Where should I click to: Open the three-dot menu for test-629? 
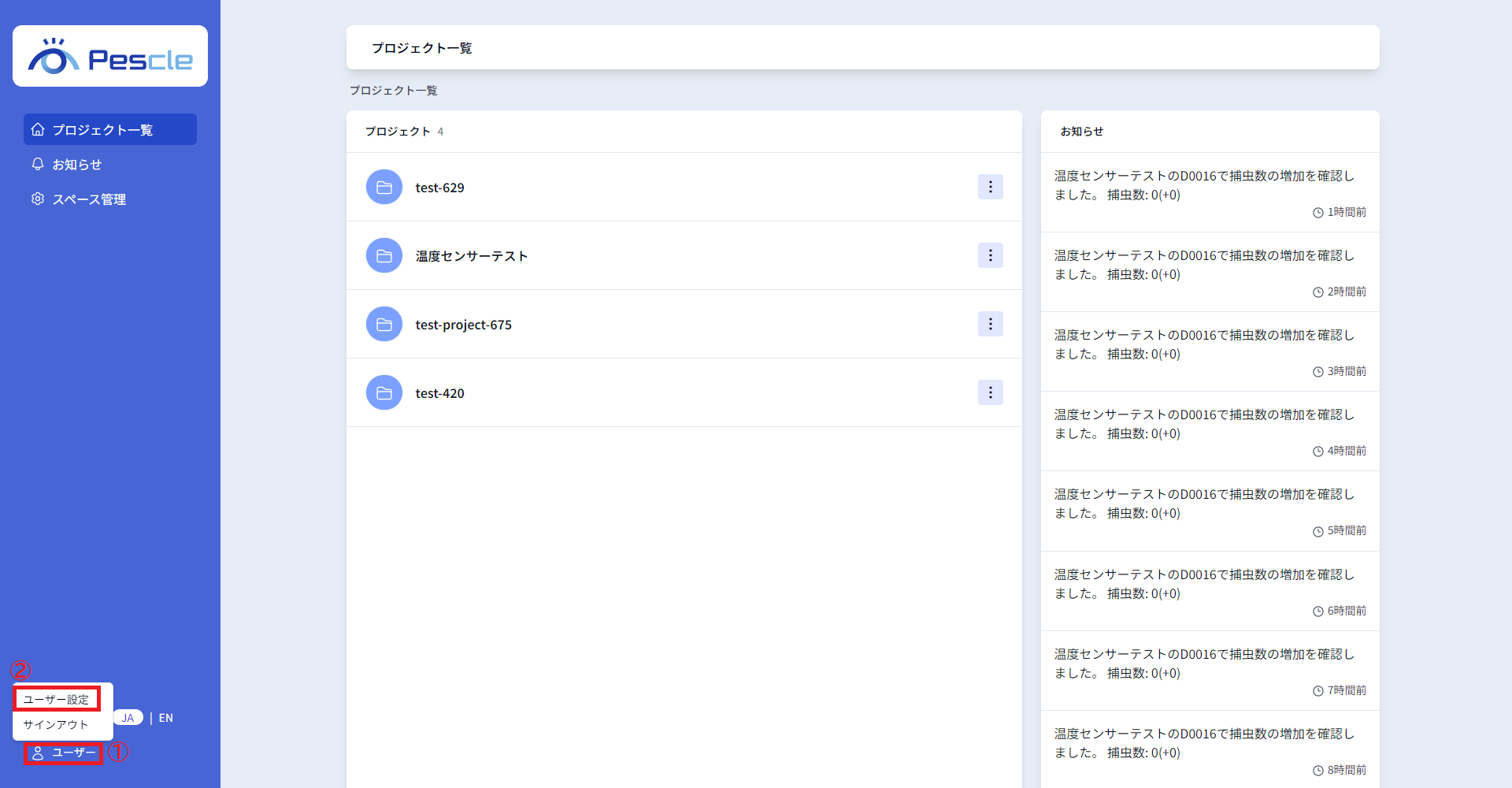pos(990,187)
